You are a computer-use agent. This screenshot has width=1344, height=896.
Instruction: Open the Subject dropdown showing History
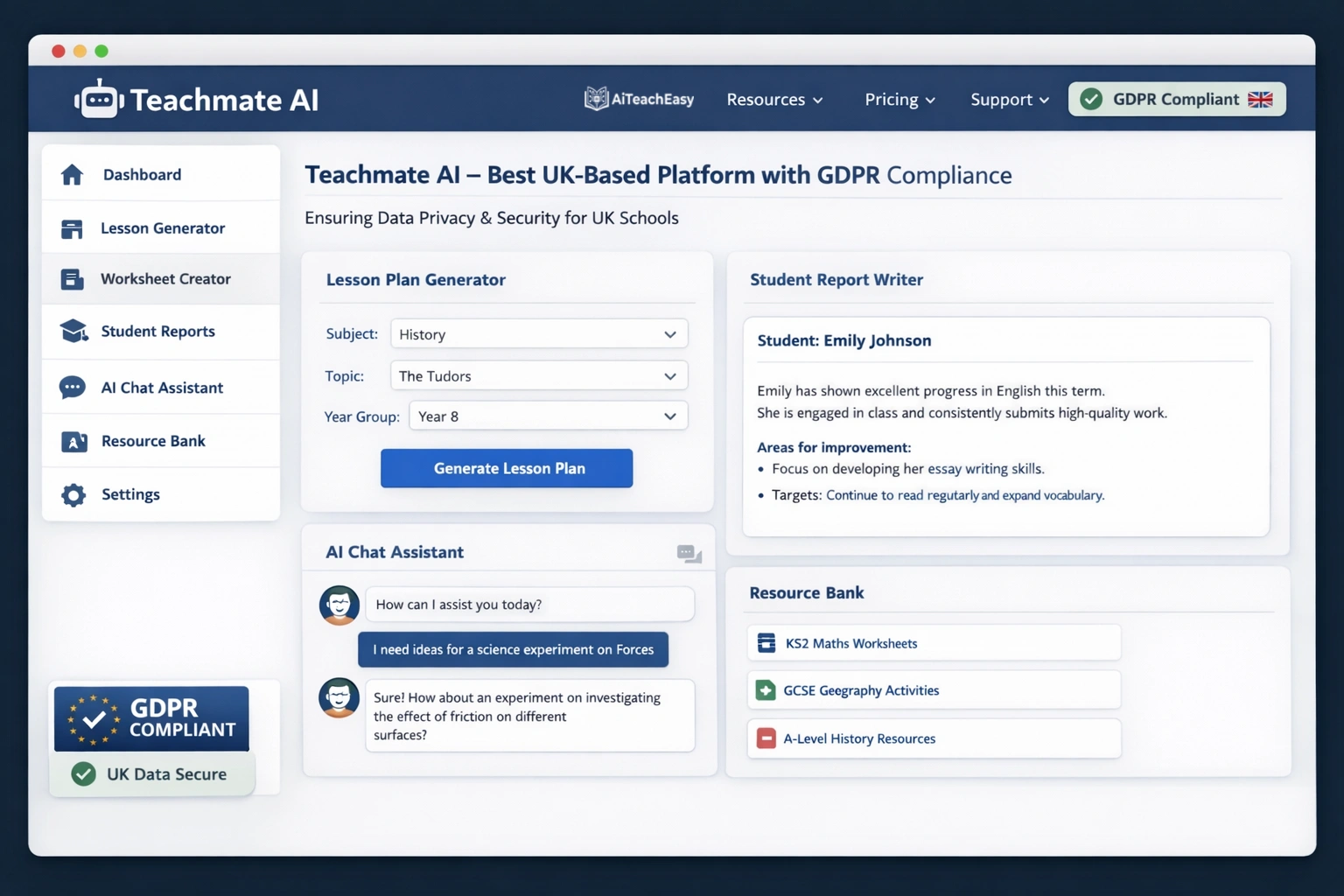coord(538,333)
